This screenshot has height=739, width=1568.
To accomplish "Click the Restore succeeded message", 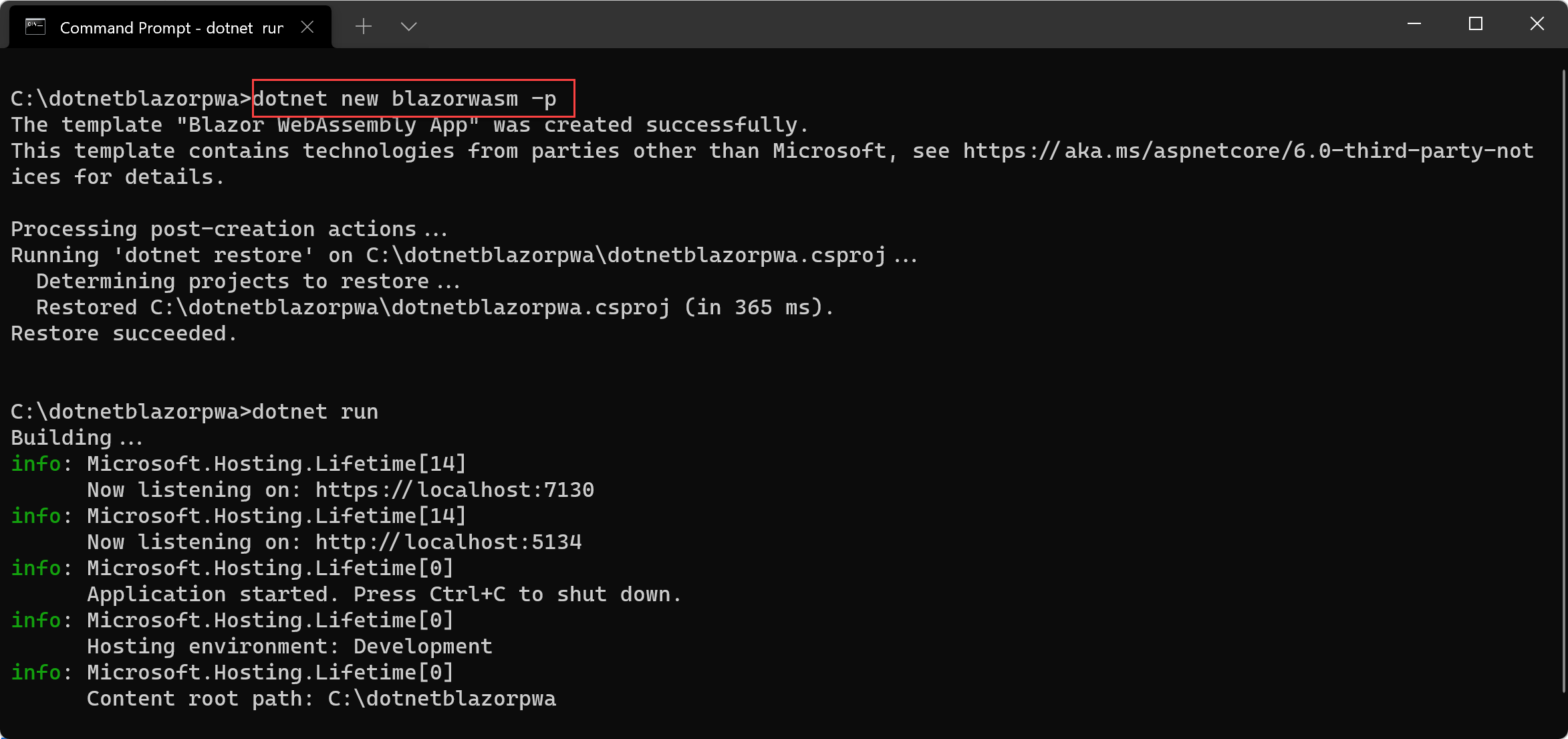I will [x=124, y=334].
